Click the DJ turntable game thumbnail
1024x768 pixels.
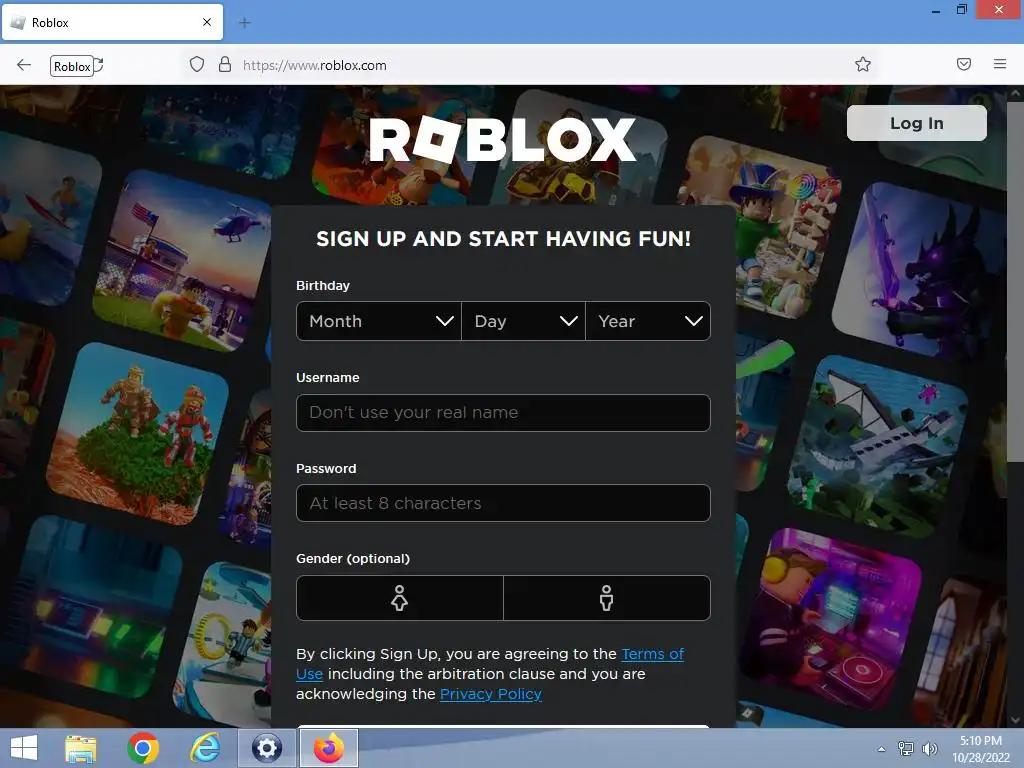(x=833, y=620)
